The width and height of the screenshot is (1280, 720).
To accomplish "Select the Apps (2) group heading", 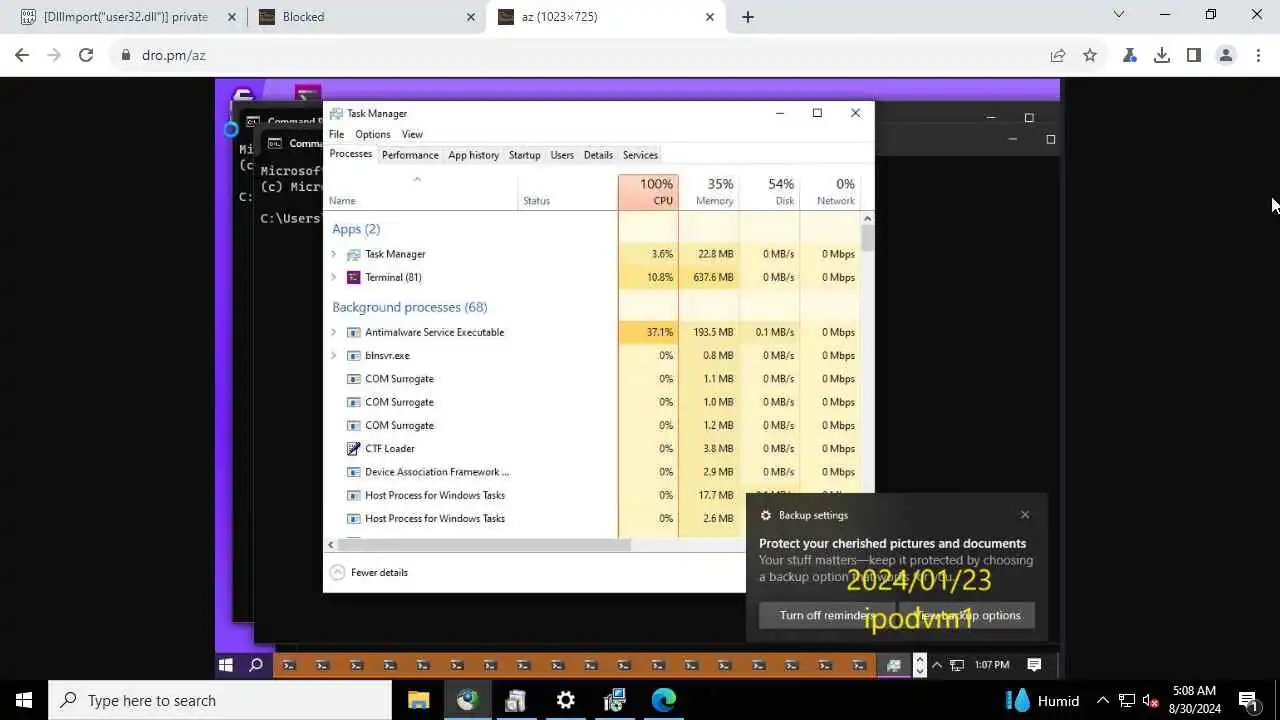I will tap(356, 229).
